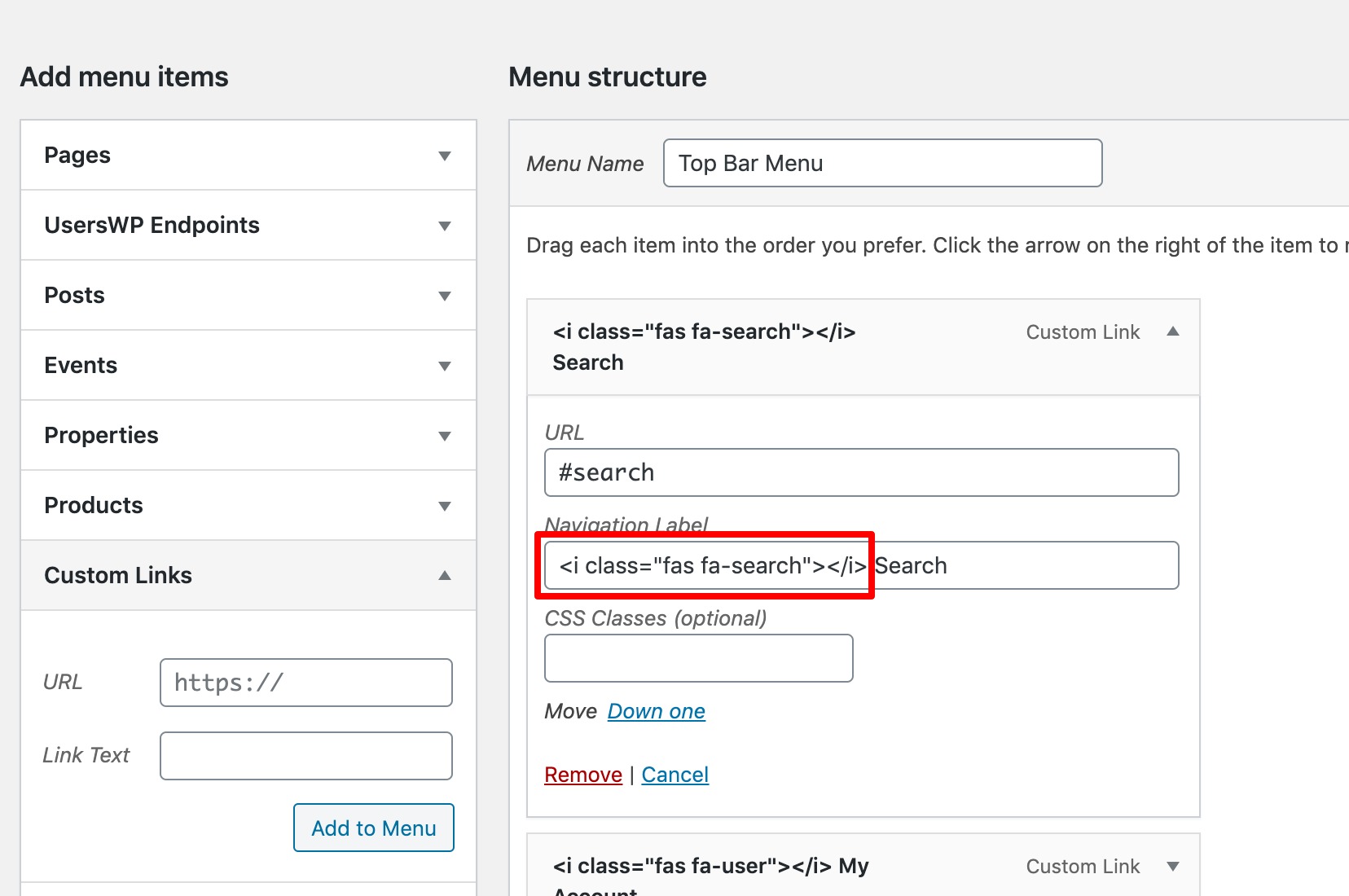1349x896 pixels.
Task: Click the Link Text input field
Action: coord(305,756)
